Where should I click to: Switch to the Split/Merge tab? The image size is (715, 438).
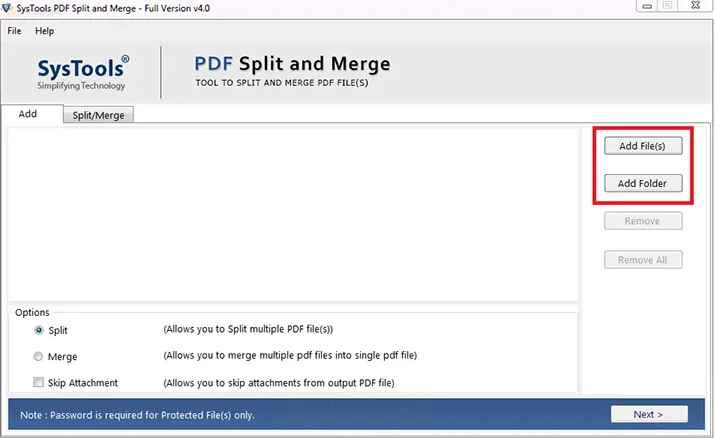98,115
